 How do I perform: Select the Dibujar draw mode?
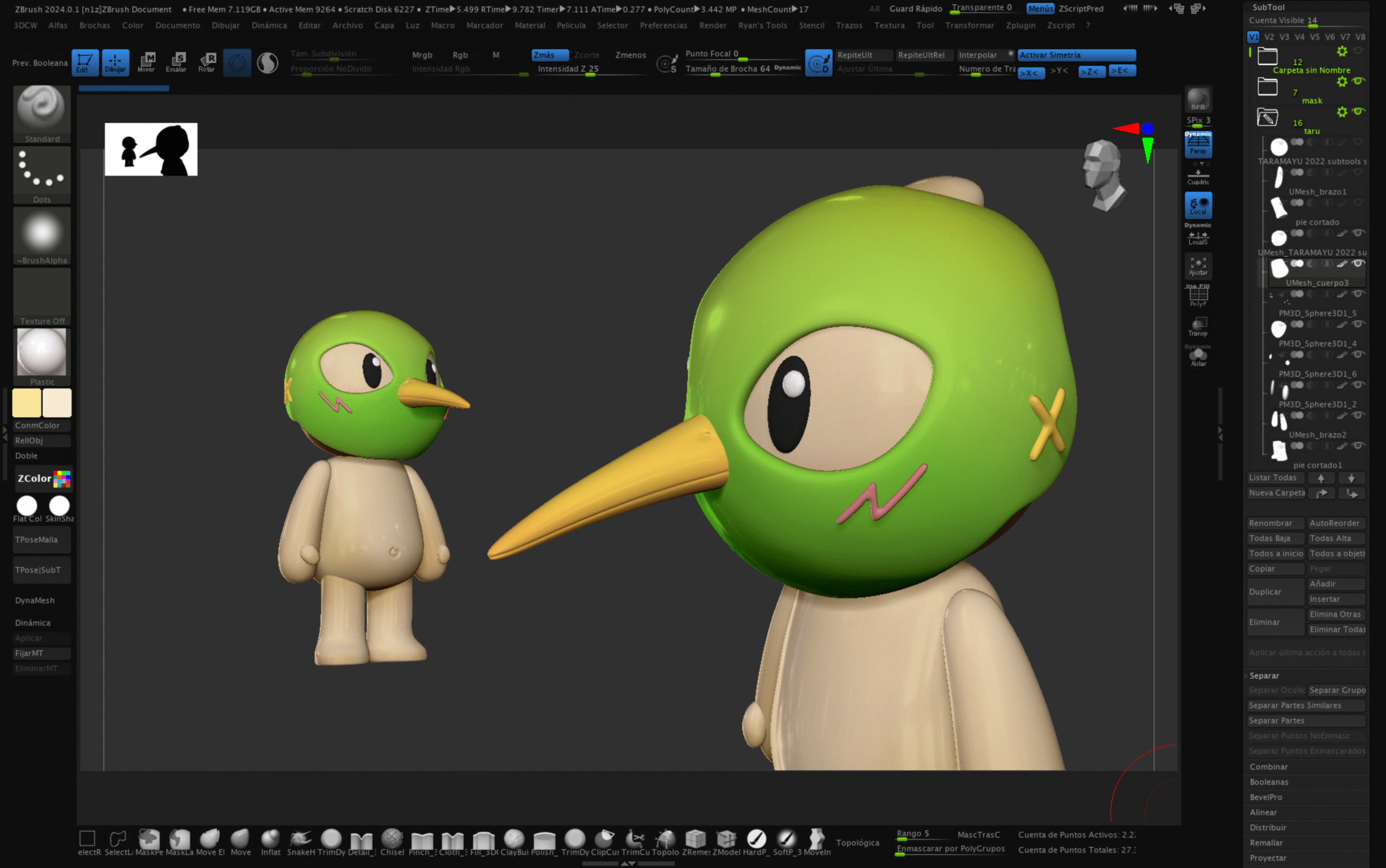coord(115,62)
